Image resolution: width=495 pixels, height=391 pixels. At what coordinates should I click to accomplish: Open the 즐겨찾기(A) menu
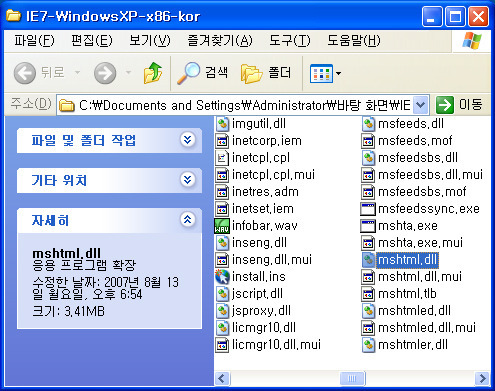coord(220,41)
